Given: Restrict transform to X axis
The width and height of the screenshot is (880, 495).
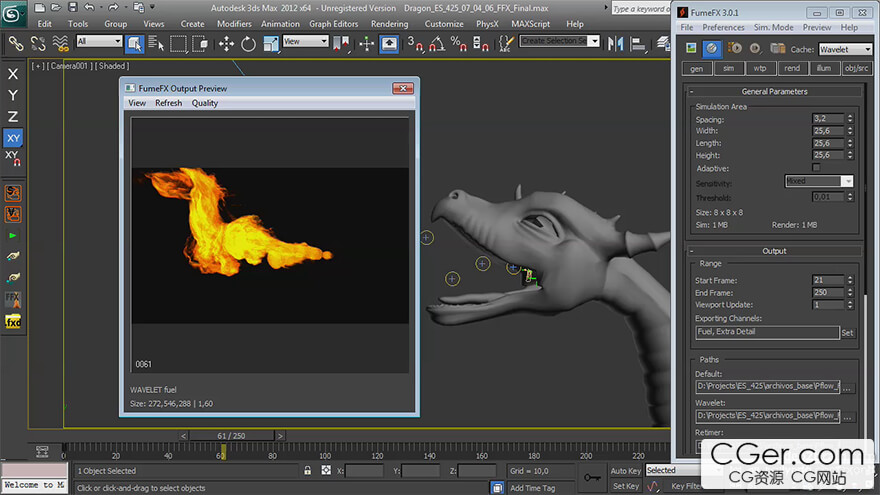Looking at the screenshot, I should click(x=12, y=74).
